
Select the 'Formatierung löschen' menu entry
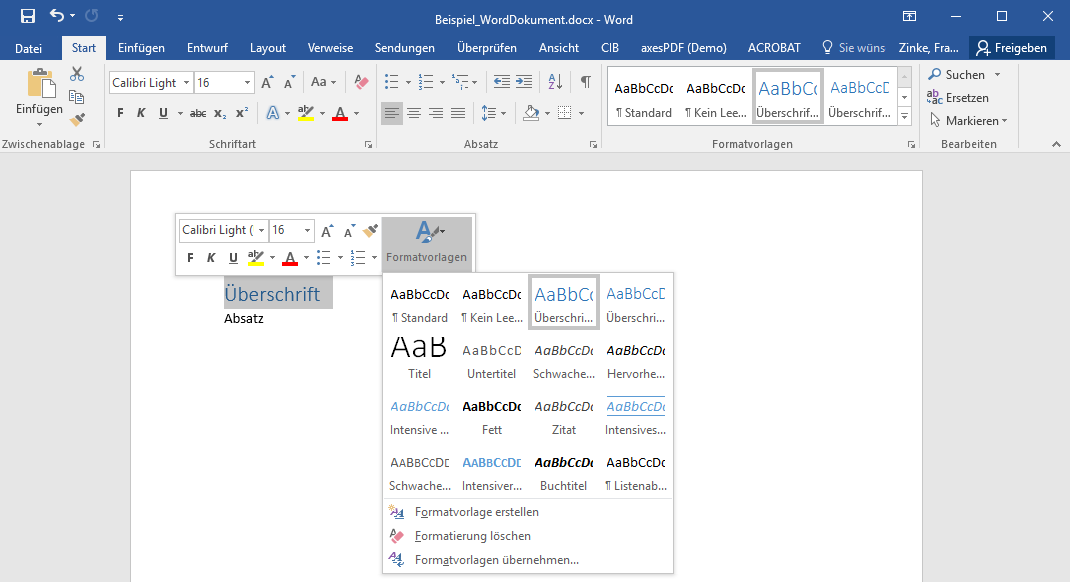472,536
